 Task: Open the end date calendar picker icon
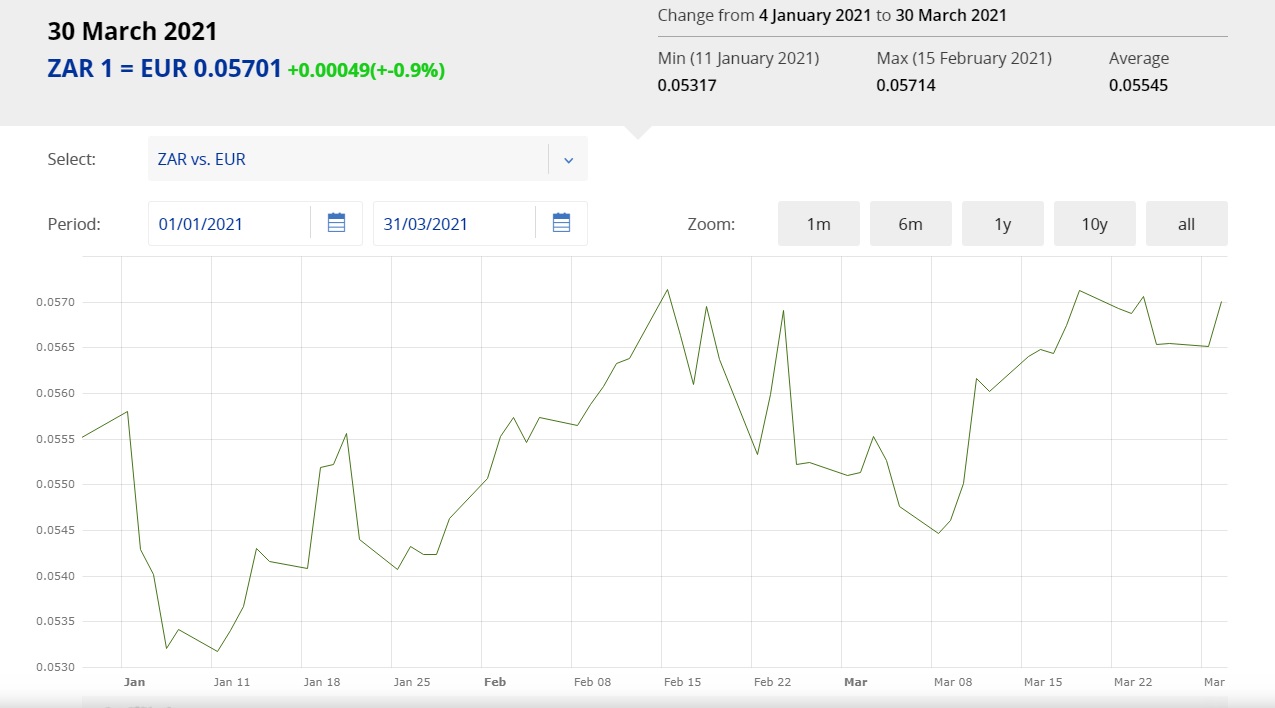point(561,223)
